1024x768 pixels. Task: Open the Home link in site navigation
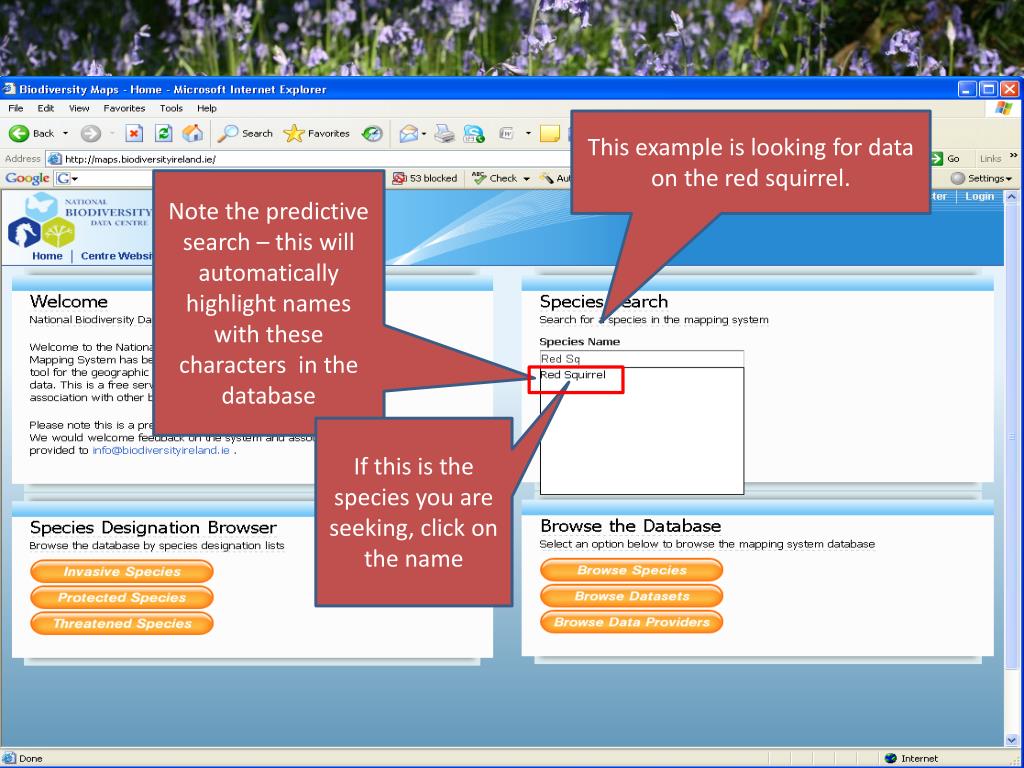click(47, 256)
